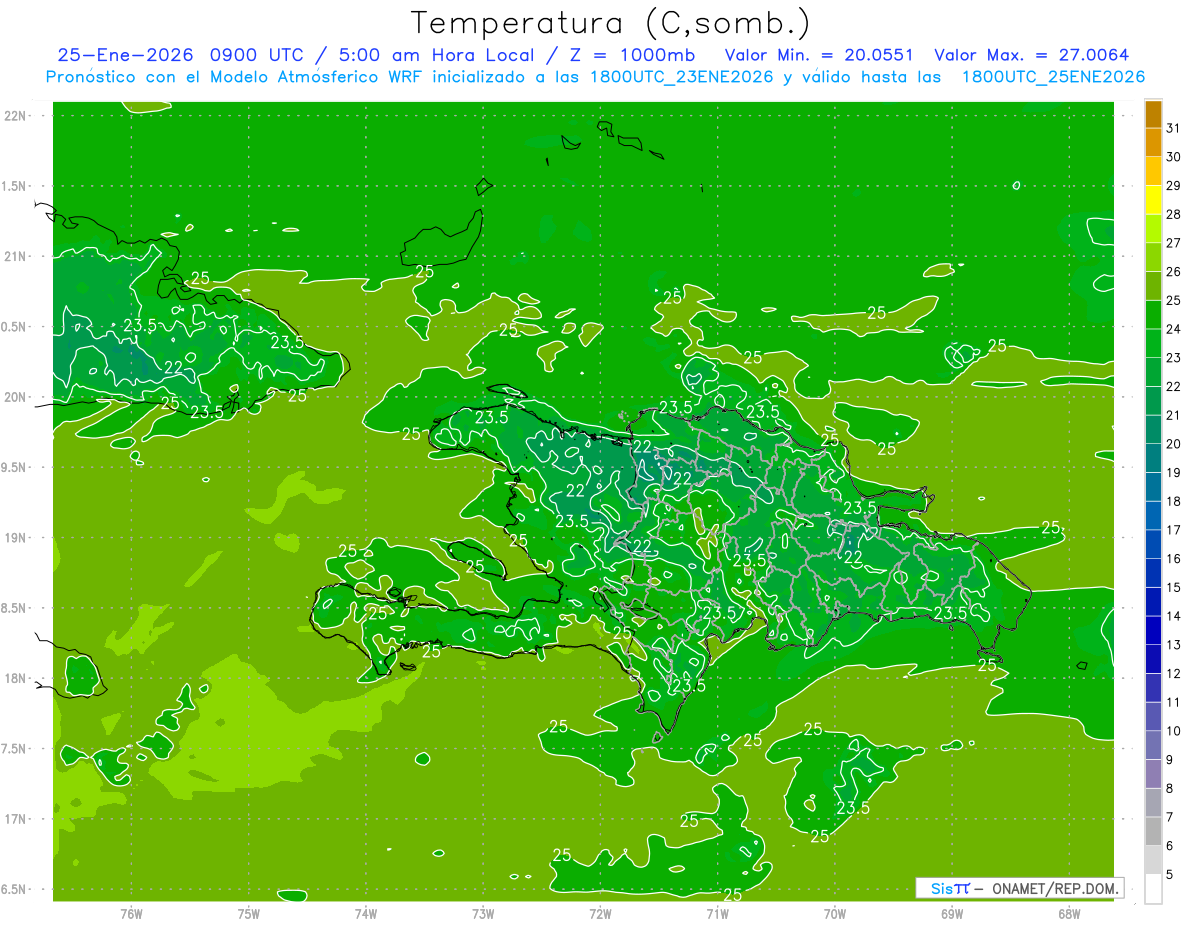The height and width of the screenshot is (927, 1200).
Task: Click the 'ONAMET/REP.DOM.' credit label
Action: [x=1056, y=888]
